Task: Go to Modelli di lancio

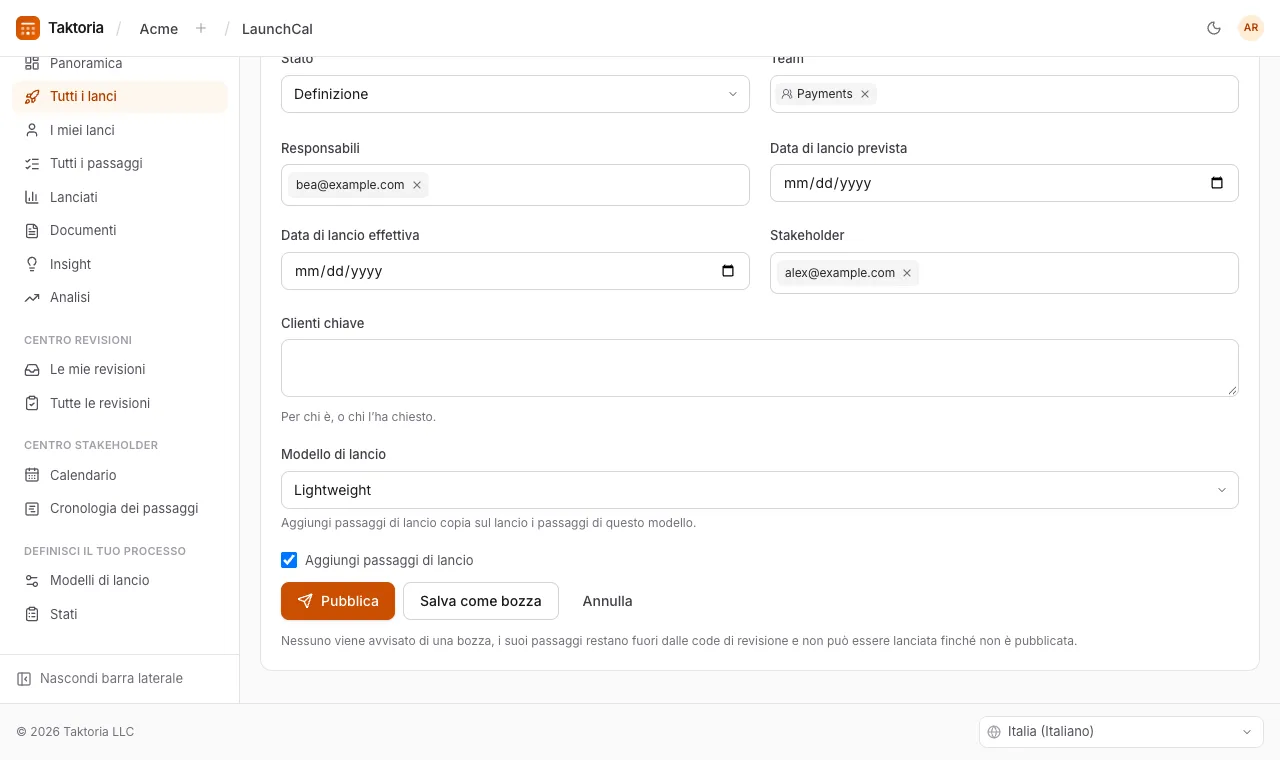Action: [120, 580]
